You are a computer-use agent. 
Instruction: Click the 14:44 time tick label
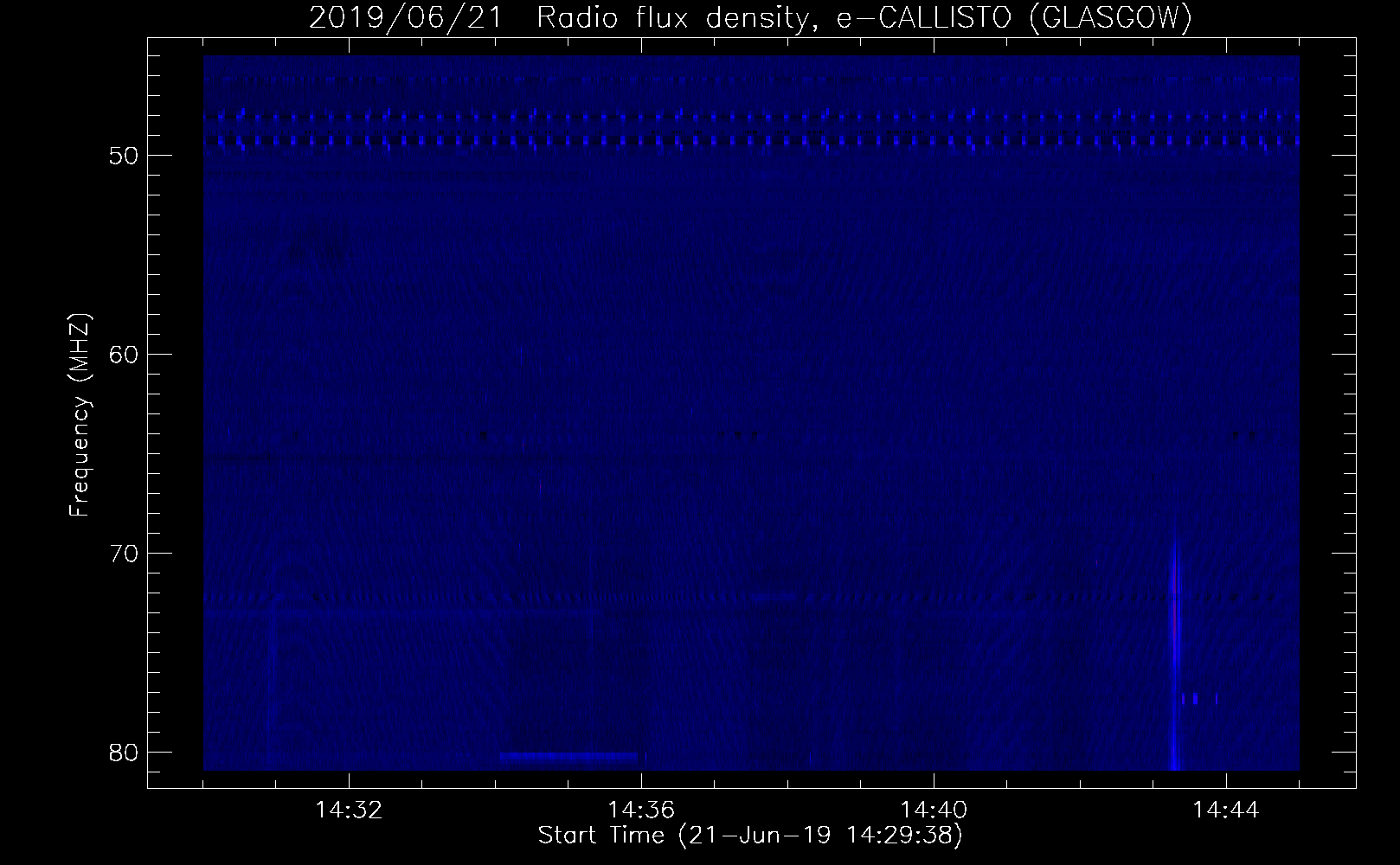[x=1225, y=811]
